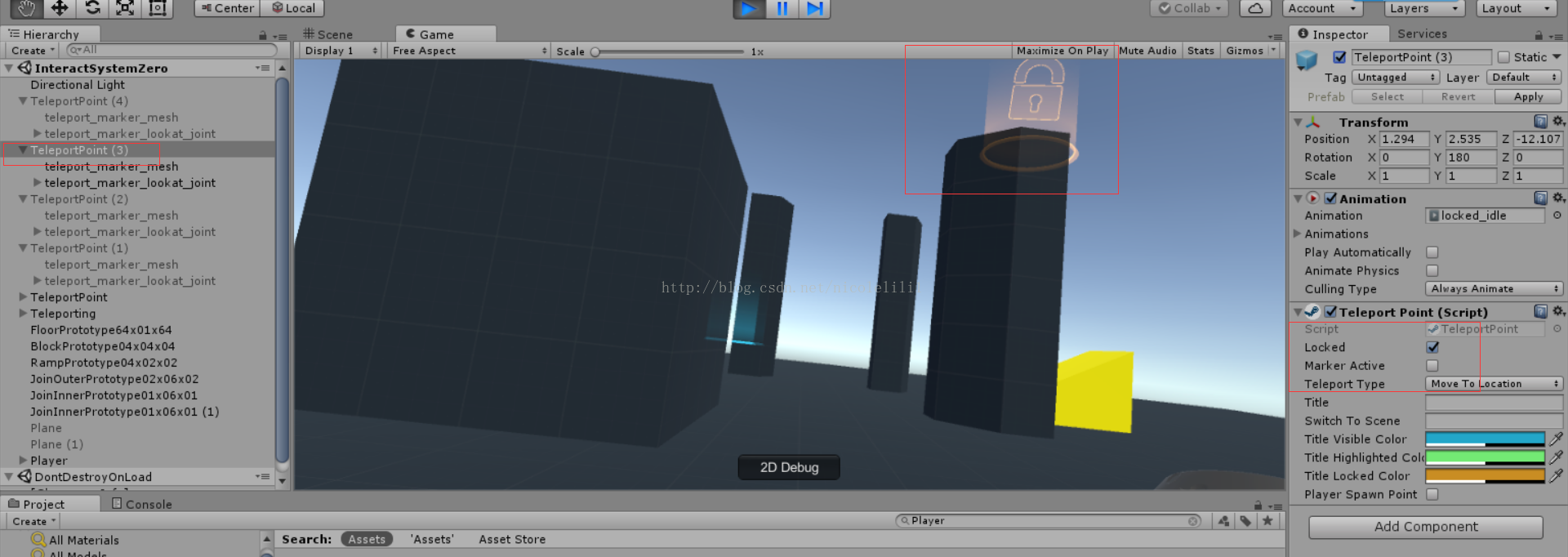Toggle the Locked checkbox
The image size is (1568, 557).
(1432, 347)
